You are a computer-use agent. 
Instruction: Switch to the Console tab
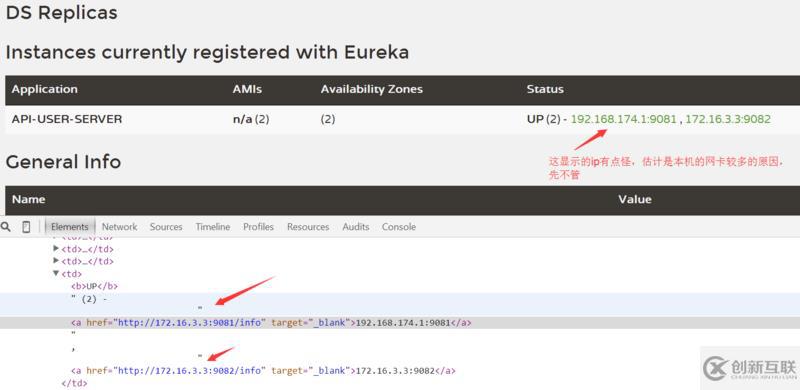coord(398,227)
